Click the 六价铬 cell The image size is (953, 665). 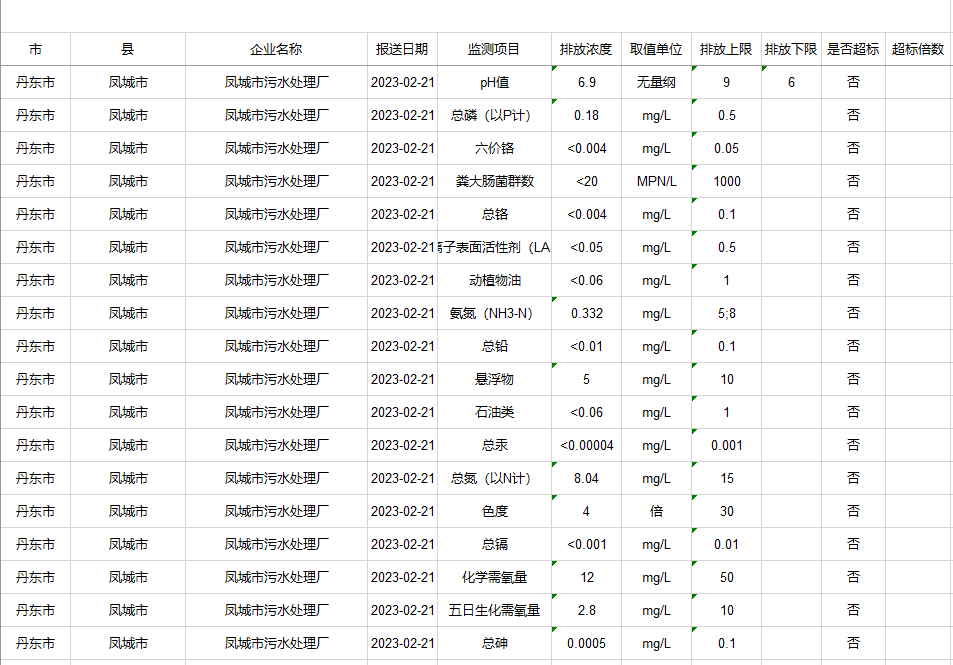click(494, 148)
